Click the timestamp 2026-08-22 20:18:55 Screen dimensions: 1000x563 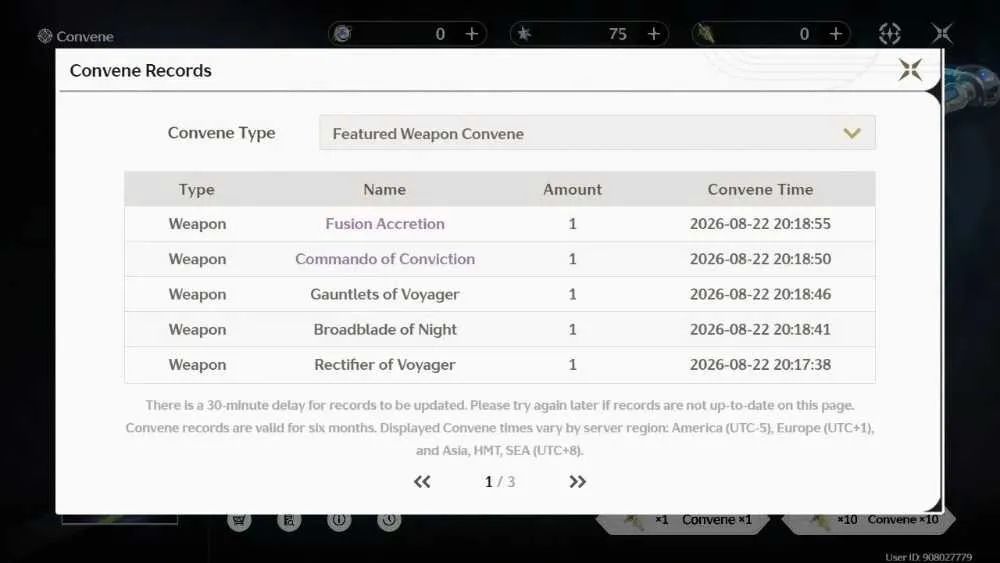pos(760,224)
